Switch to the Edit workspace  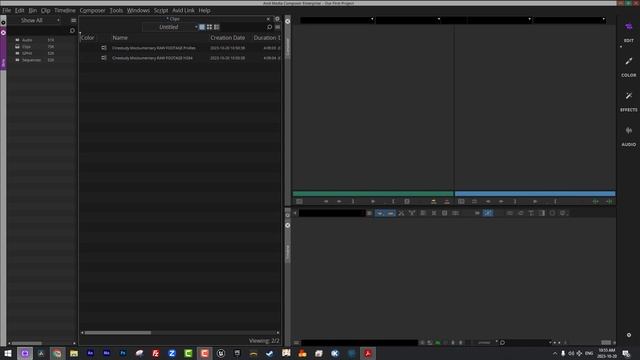[629, 31]
